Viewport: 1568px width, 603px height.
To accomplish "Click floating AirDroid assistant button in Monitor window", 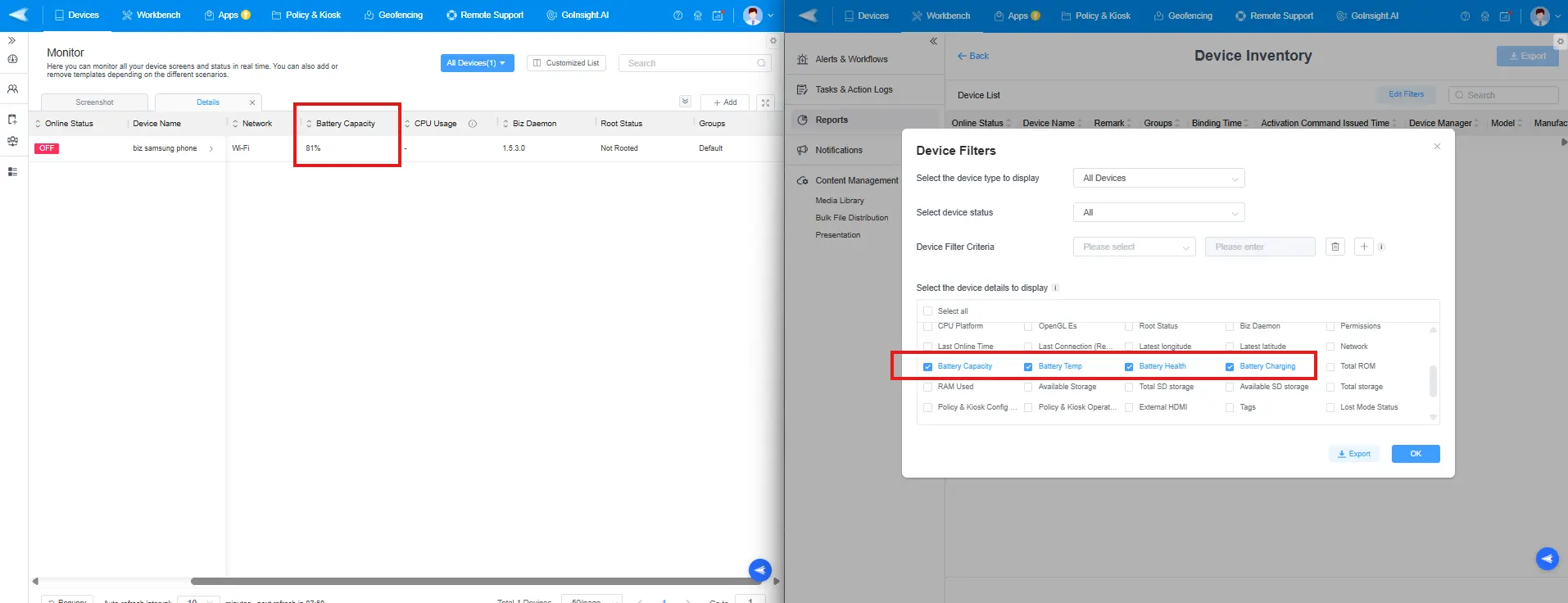I will 760,569.
